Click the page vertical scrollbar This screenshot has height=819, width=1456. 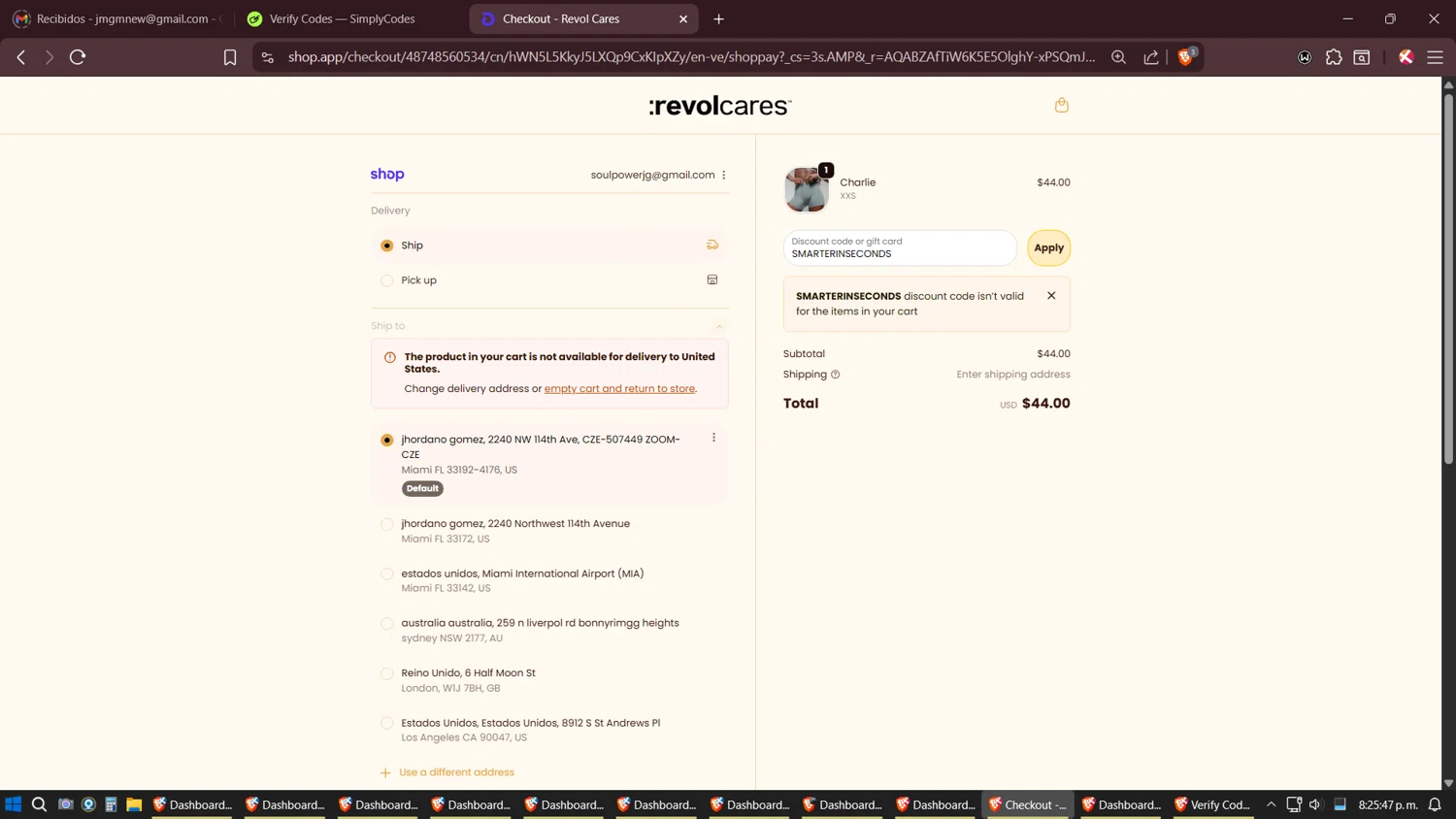coord(1448,278)
